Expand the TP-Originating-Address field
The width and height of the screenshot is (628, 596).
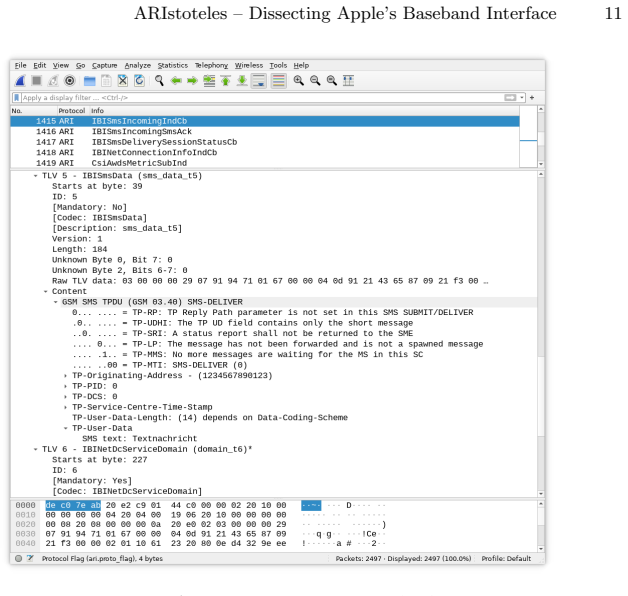[x=65, y=376]
